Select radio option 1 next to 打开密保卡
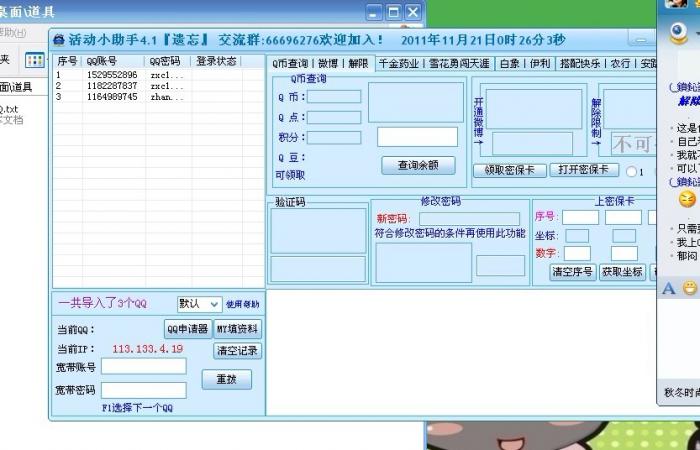The width and height of the screenshot is (700, 450). point(631,171)
